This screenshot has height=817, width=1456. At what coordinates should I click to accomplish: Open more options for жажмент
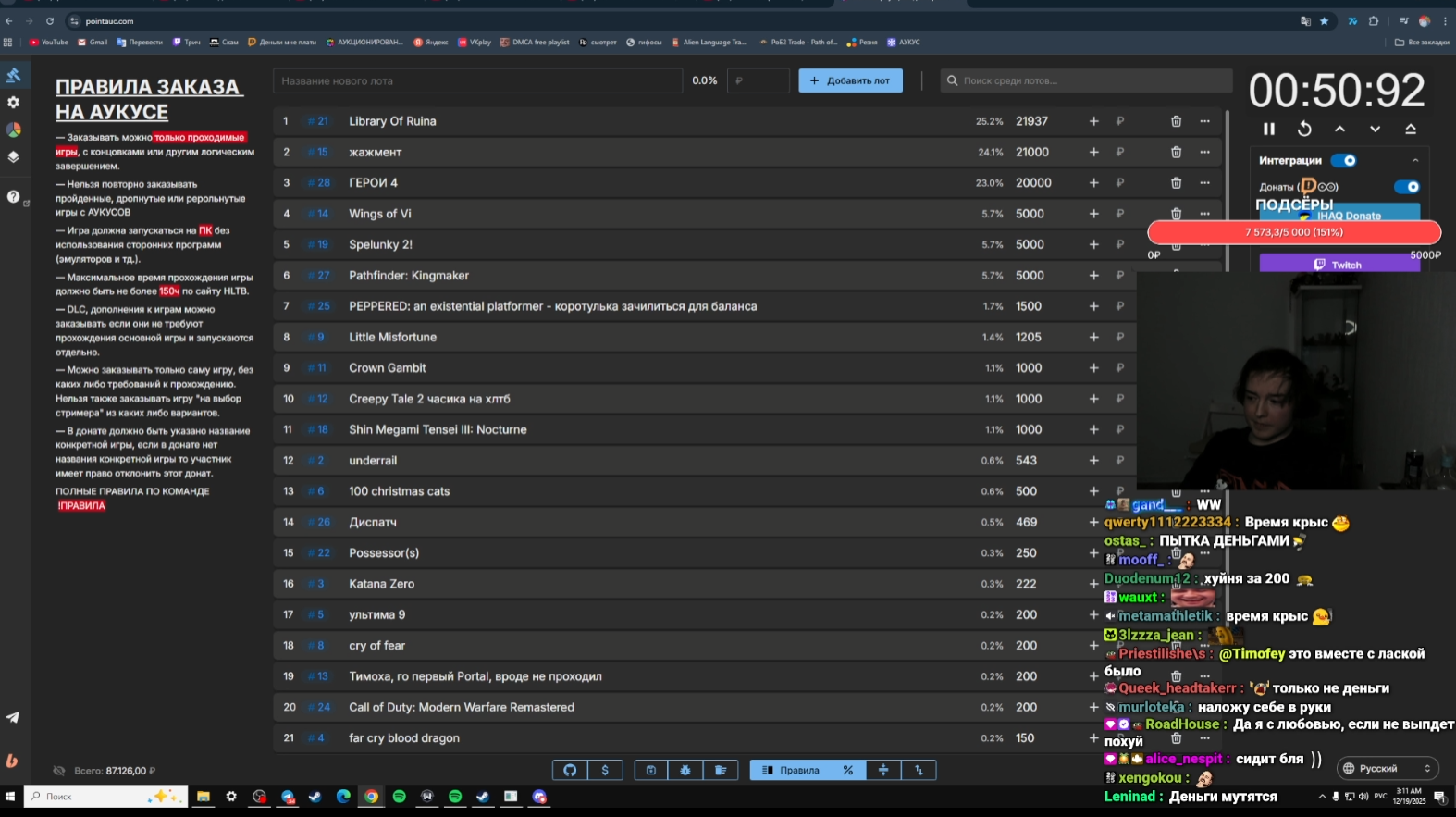pyautogui.click(x=1204, y=152)
